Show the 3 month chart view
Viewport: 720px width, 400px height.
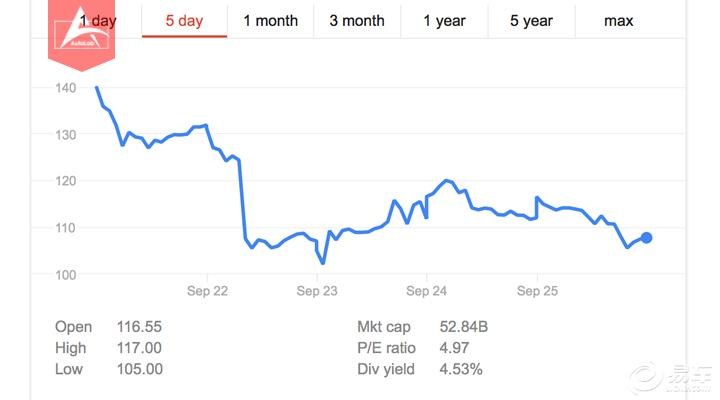(357, 21)
